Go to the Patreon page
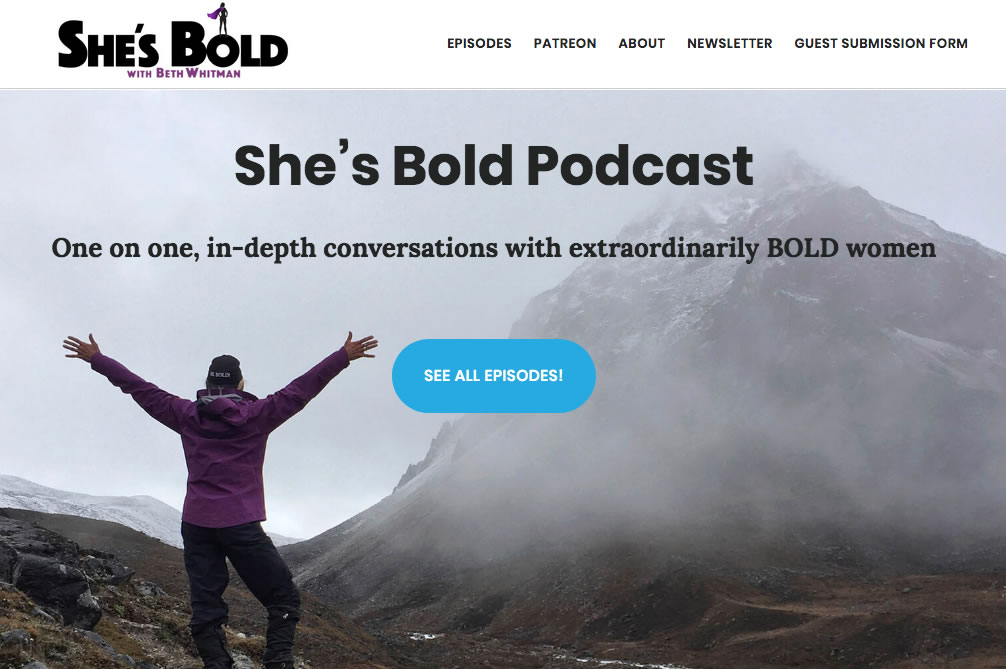1006x669 pixels. click(565, 44)
